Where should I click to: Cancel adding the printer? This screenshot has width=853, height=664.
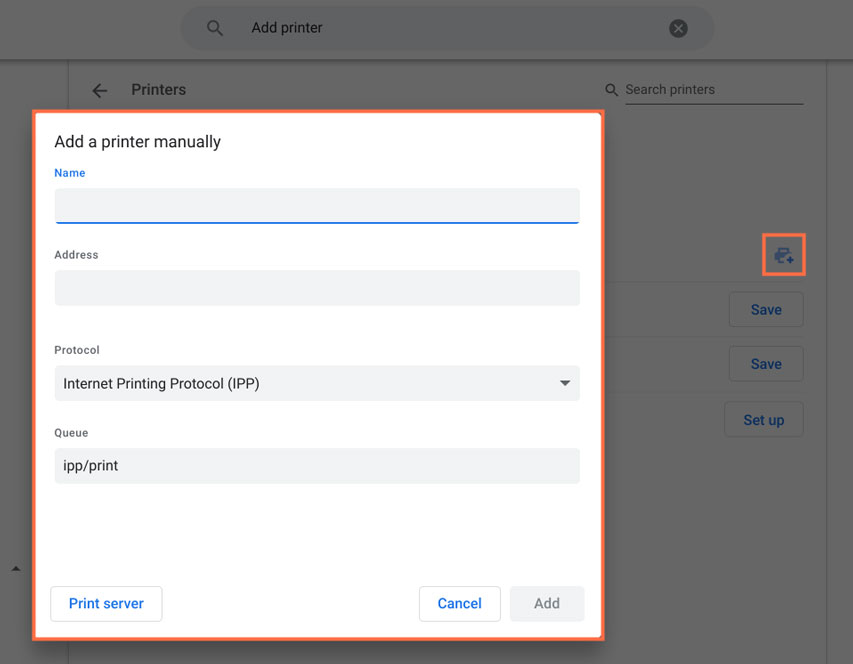pyautogui.click(x=459, y=603)
